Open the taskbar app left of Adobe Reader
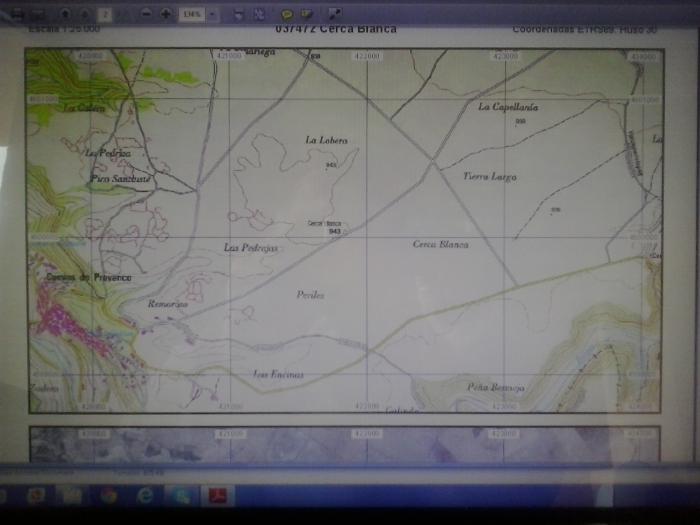 pyautogui.click(x=181, y=496)
